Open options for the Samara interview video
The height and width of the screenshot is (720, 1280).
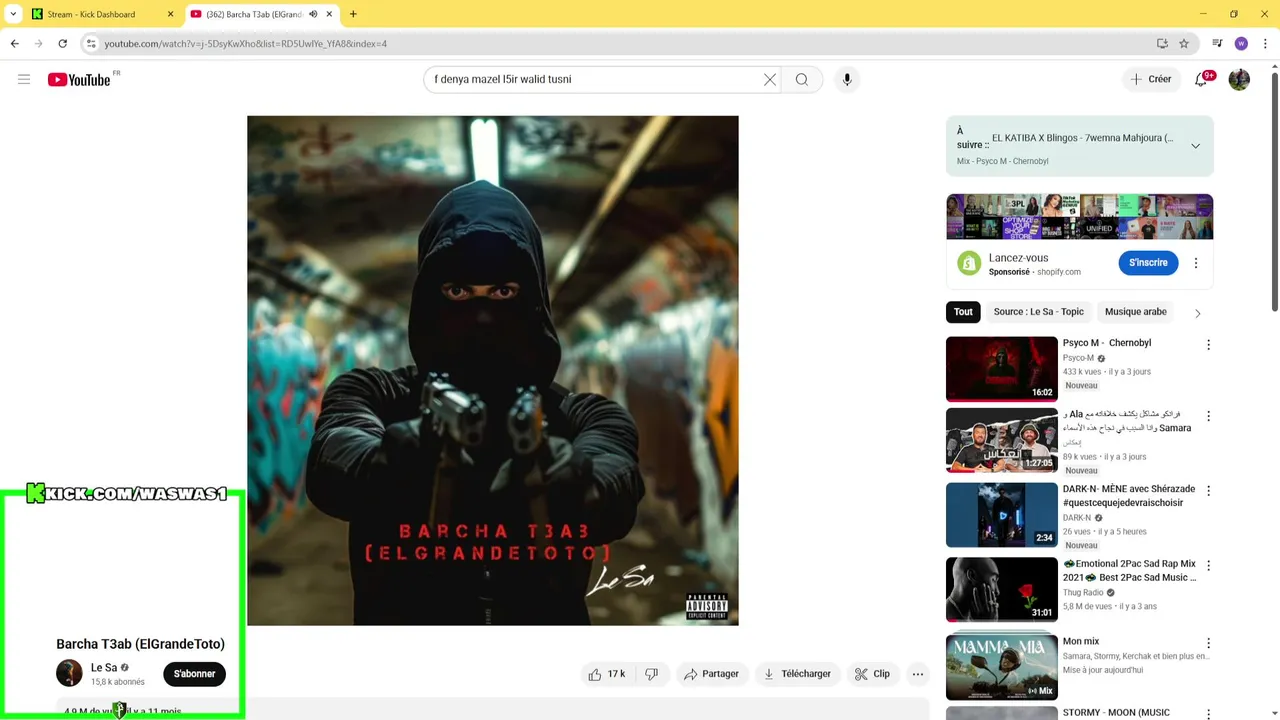coord(1208,415)
